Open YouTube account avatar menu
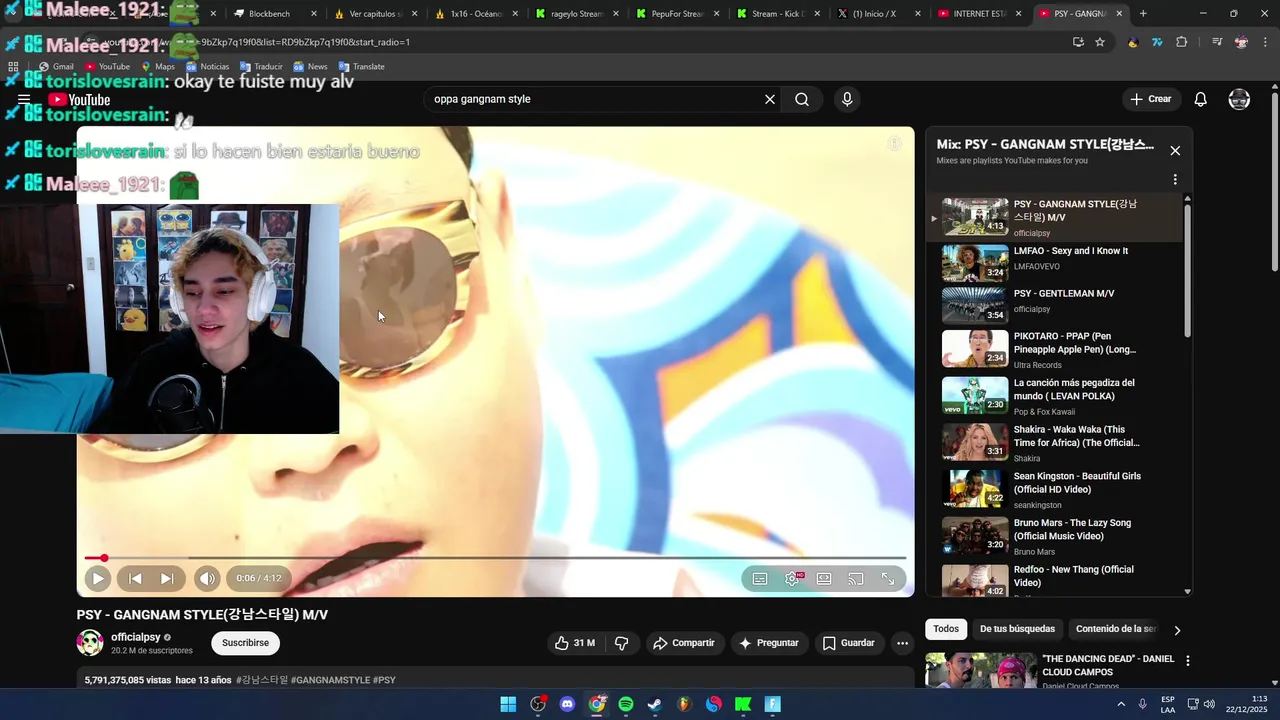1280x720 pixels. [1239, 99]
